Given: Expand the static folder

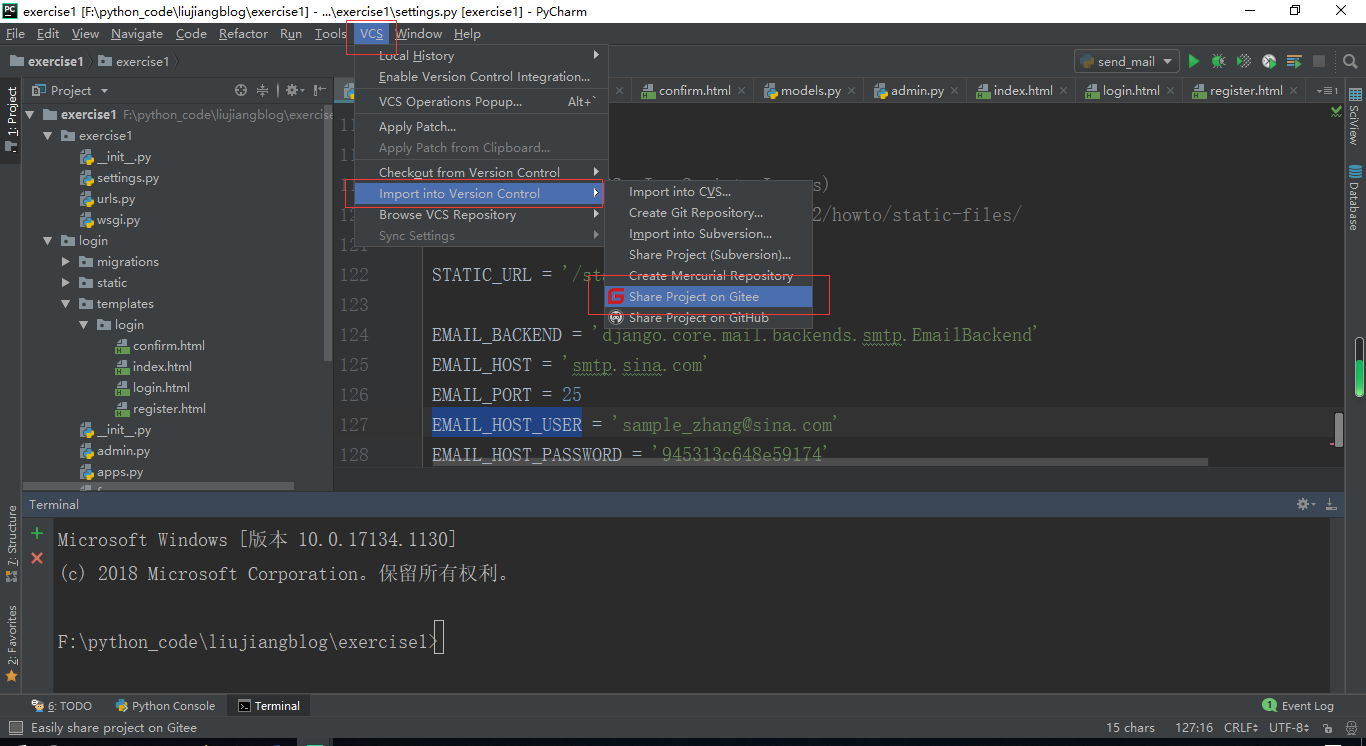Looking at the screenshot, I should [66, 283].
